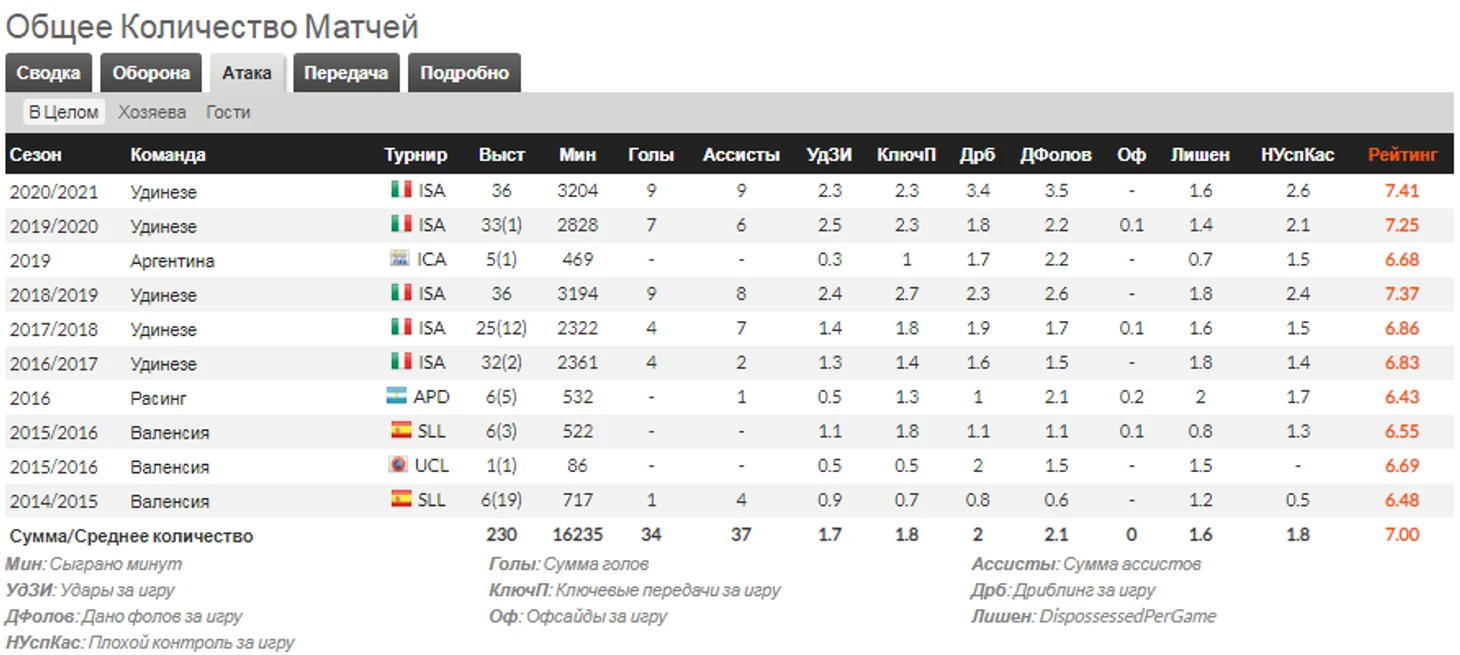Select the Передача tab
Screen dimensions: 1460x655
[x=346, y=73]
